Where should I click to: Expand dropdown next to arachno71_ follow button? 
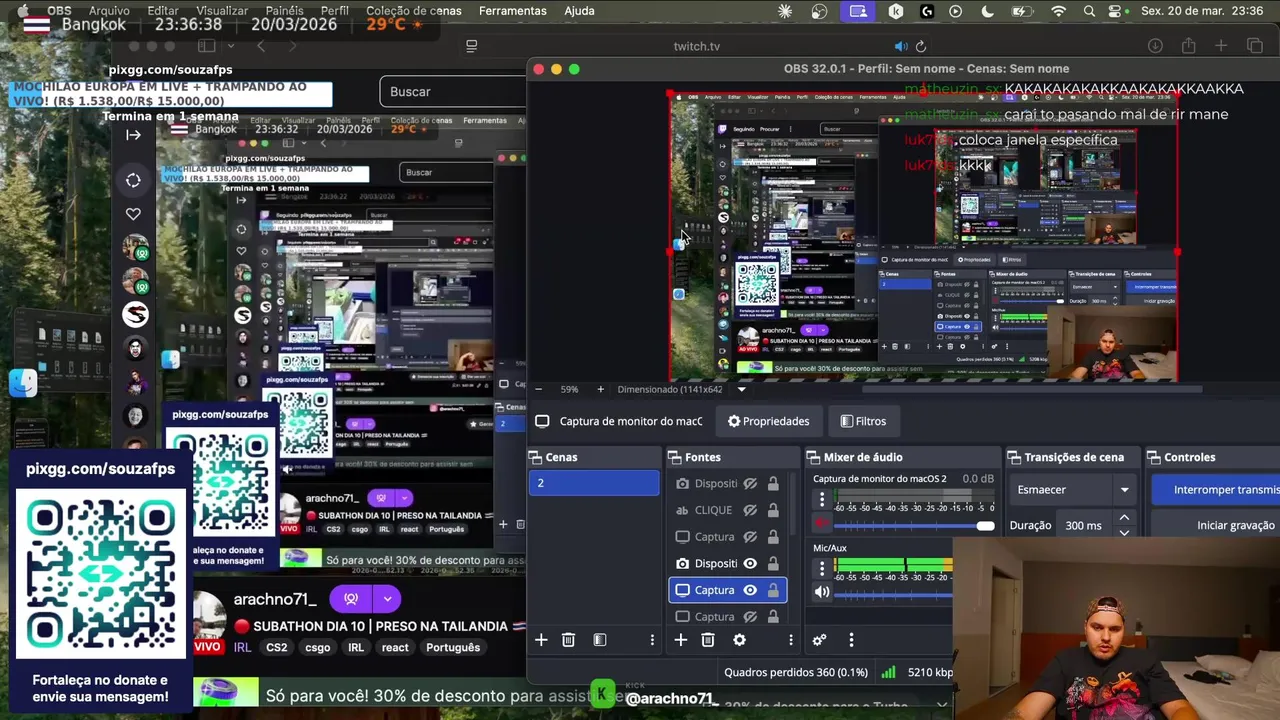pos(387,599)
